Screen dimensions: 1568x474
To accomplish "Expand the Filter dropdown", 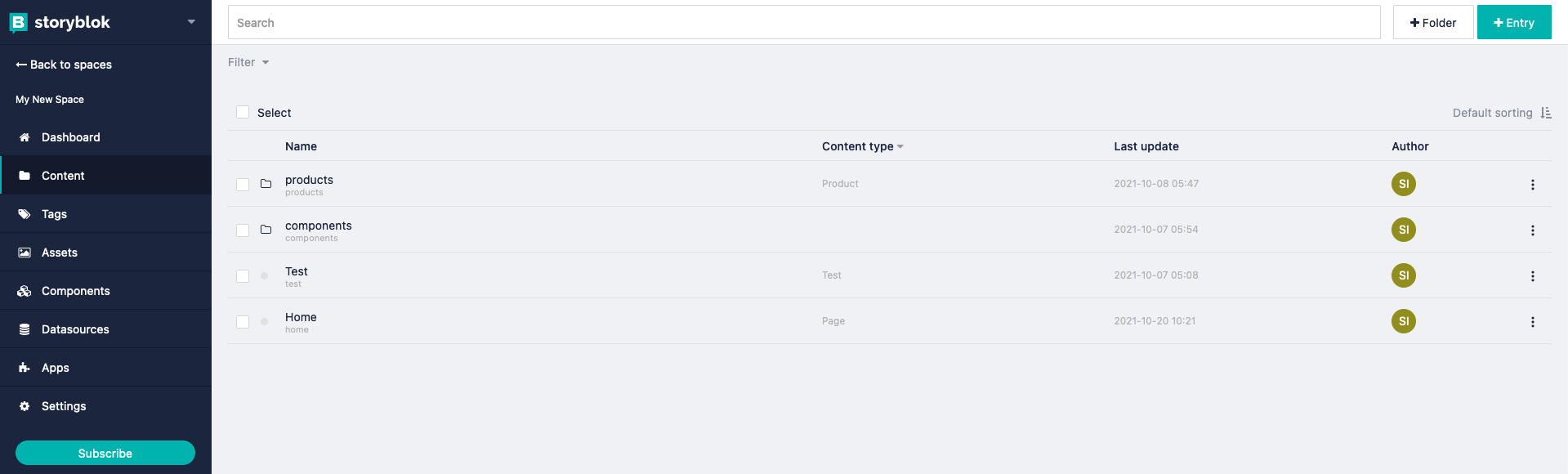I will (248, 62).
